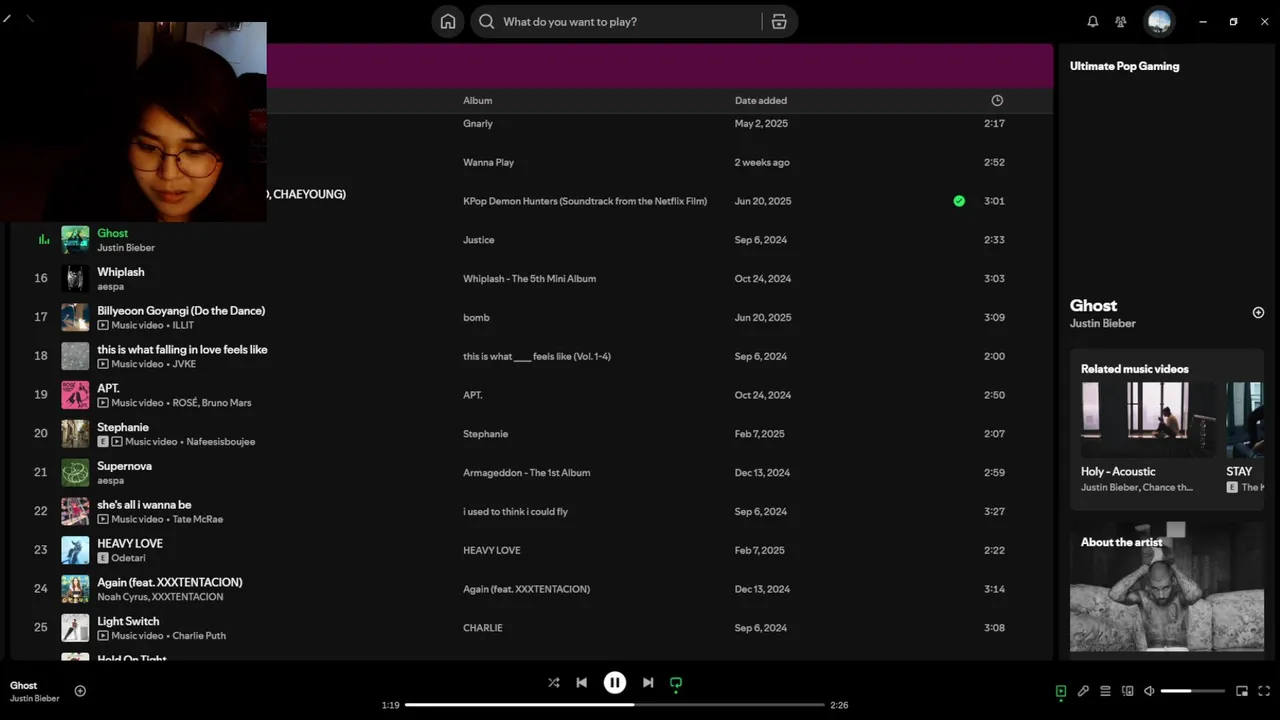Open 'Whiplash - The 5th Mini Album' link
Screen dimensions: 1280x720
tap(529, 279)
